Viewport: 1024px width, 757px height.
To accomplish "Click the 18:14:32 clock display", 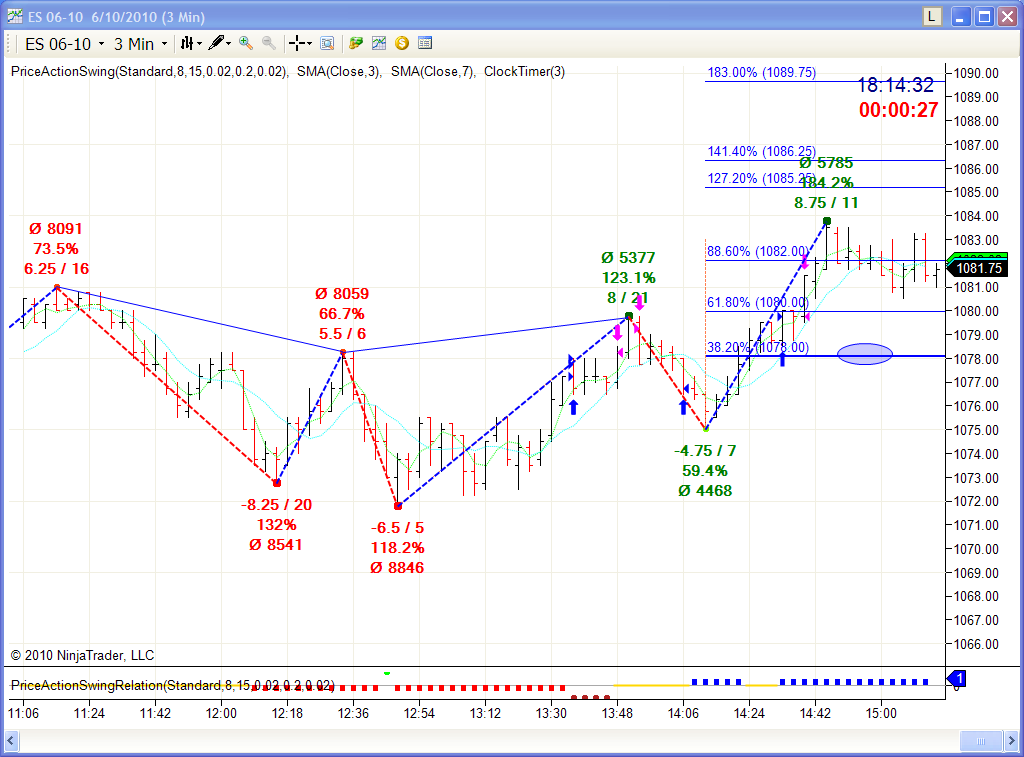I will pyautogui.click(x=895, y=85).
